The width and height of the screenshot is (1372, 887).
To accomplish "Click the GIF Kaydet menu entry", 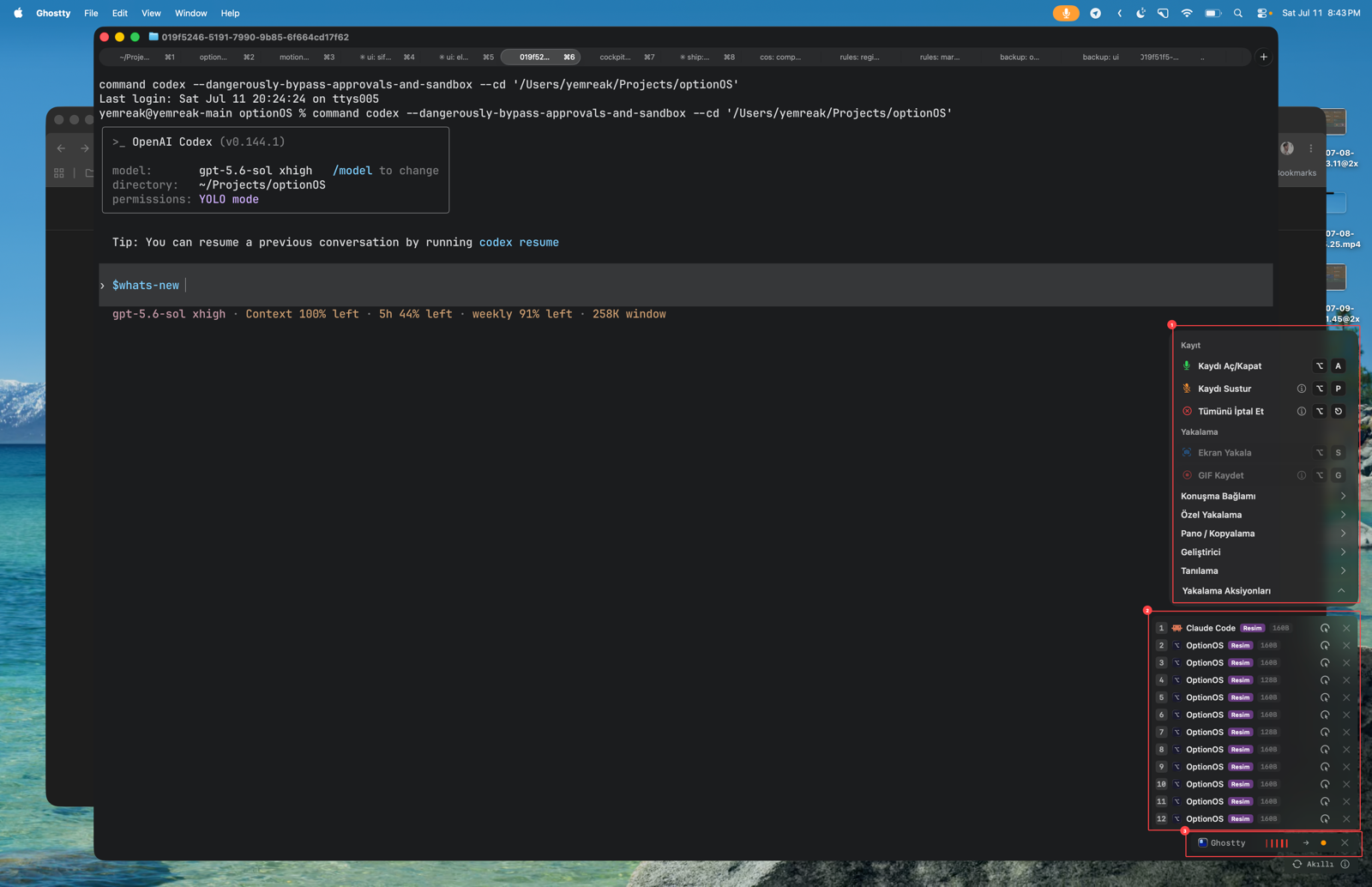I will click(1265, 475).
